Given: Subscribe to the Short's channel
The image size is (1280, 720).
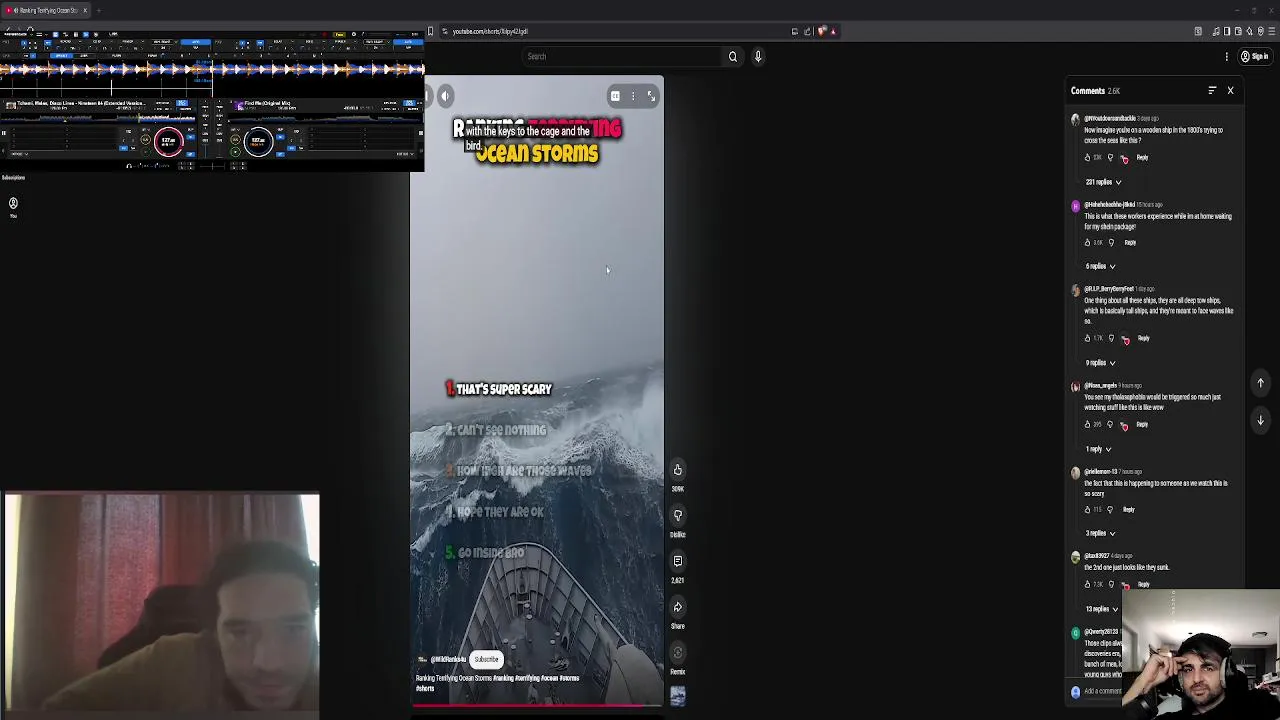Looking at the screenshot, I should (x=486, y=660).
